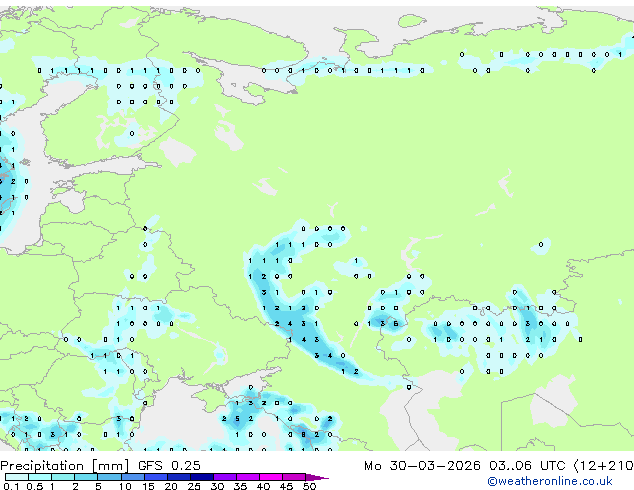The image size is (634, 490).
Task: Select the 30–35 mm purple legend swatch
Action: [x=225, y=477]
